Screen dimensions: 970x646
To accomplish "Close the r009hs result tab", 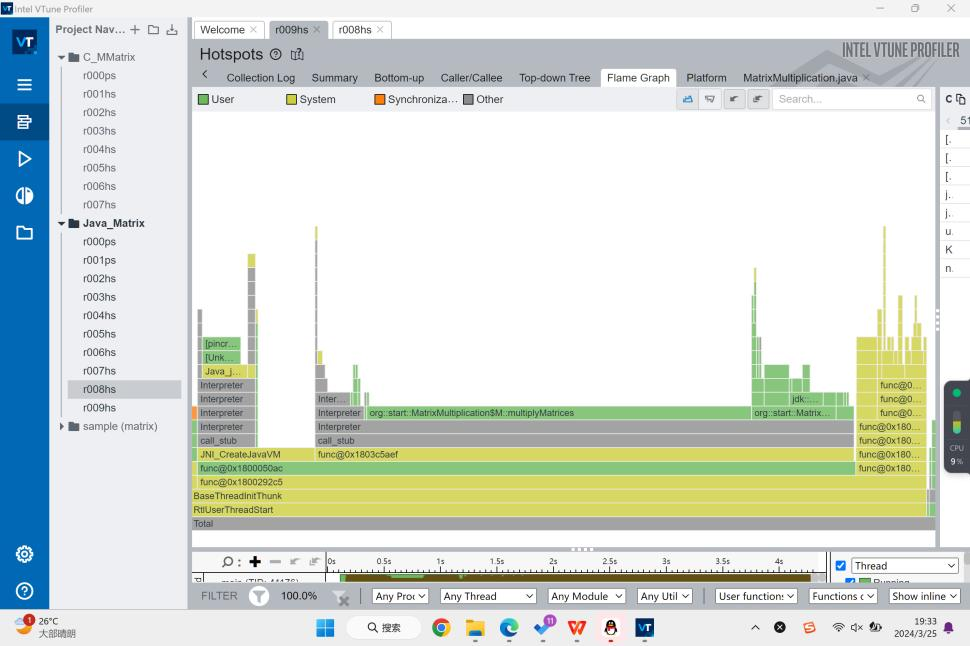I will (317, 29).
